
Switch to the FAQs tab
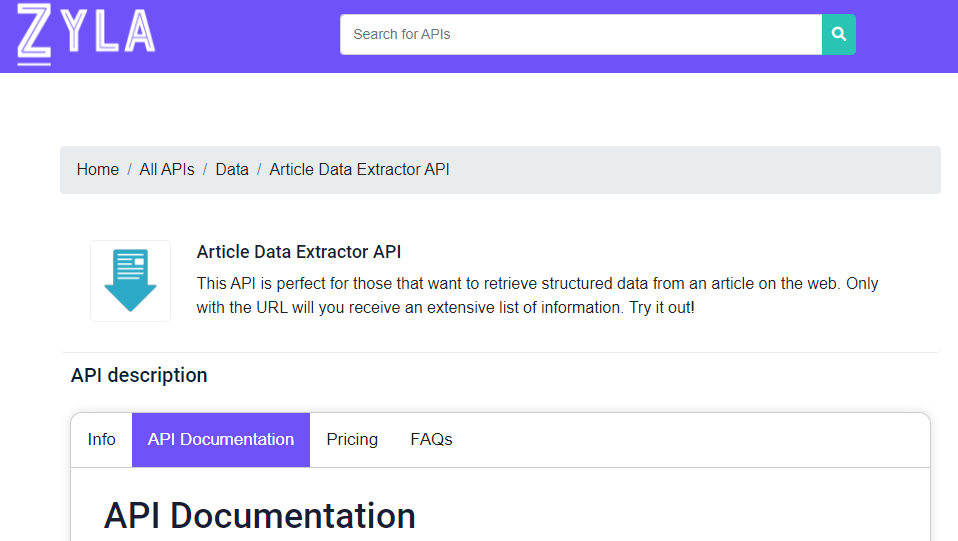click(x=431, y=440)
